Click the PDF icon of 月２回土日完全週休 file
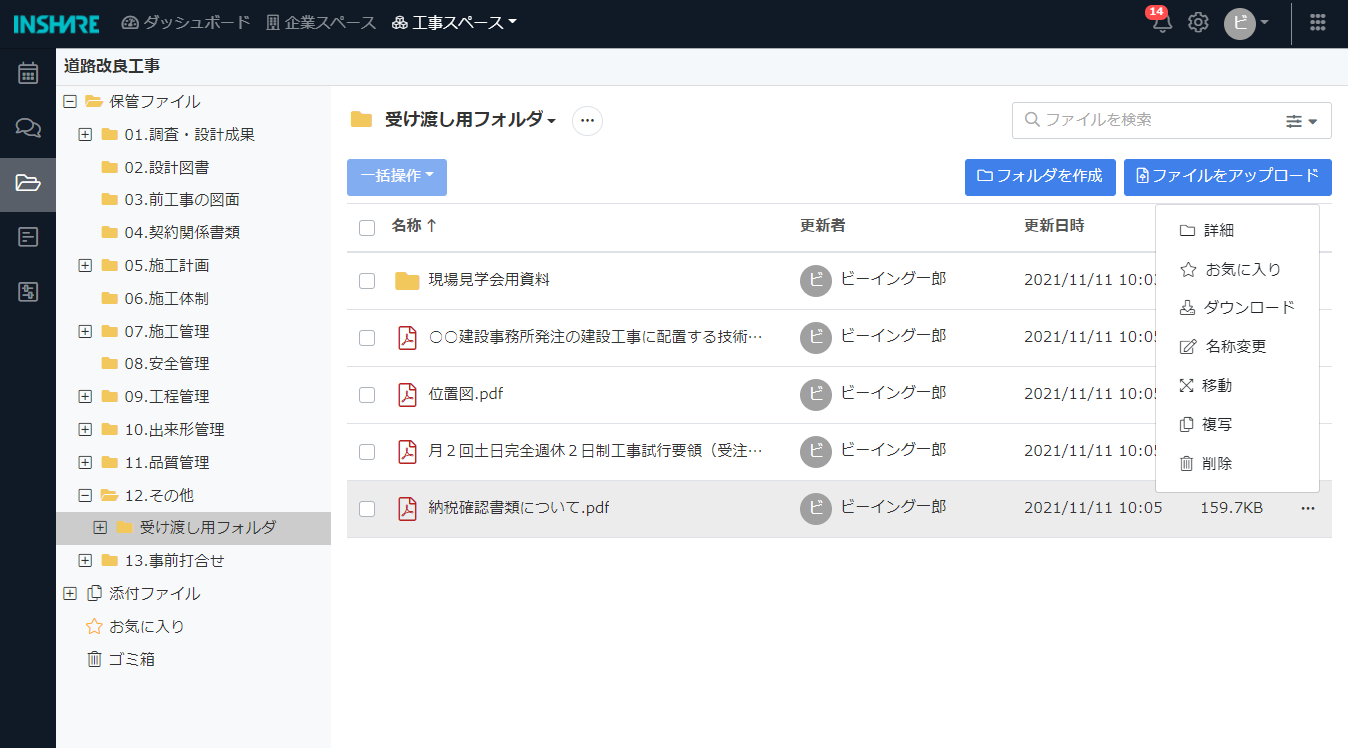The width and height of the screenshot is (1348, 748). [407, 452]
